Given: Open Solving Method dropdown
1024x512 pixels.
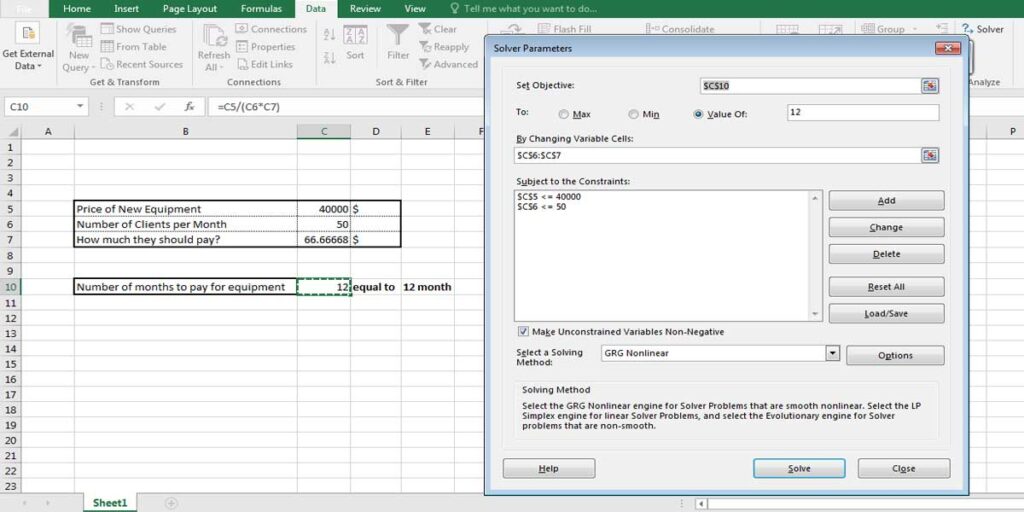Looking at the screenshot, I should (x=832, y=353).
